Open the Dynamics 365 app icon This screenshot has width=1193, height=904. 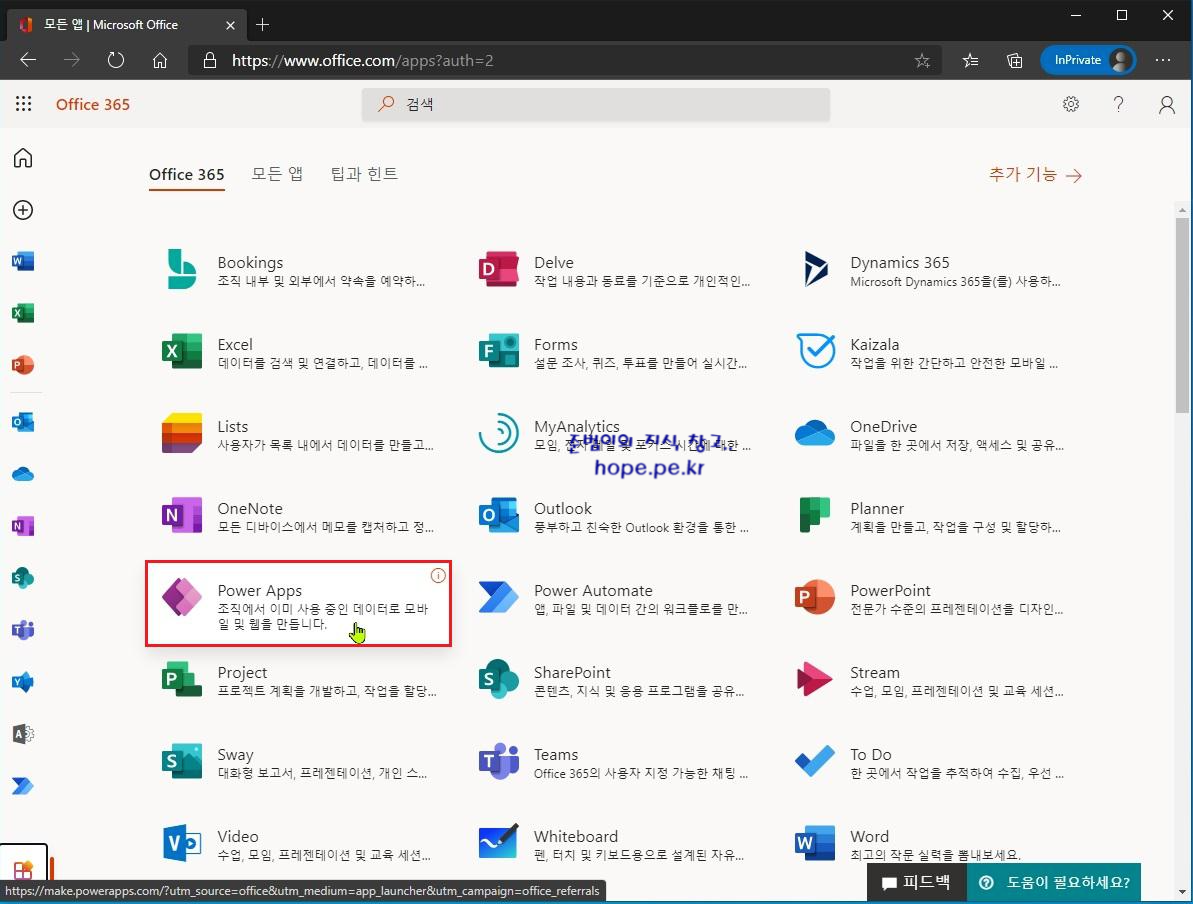pyautogui.click(x=816, y=269)
